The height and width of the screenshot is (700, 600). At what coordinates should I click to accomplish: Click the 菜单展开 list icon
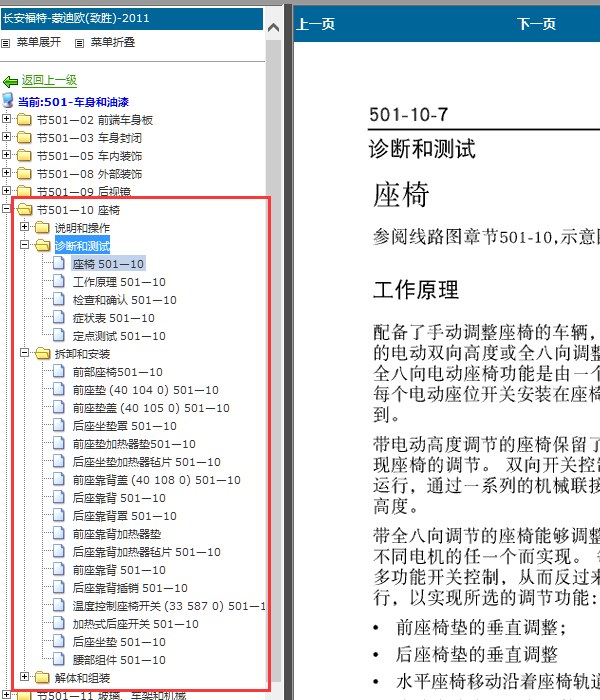(5, 43)
